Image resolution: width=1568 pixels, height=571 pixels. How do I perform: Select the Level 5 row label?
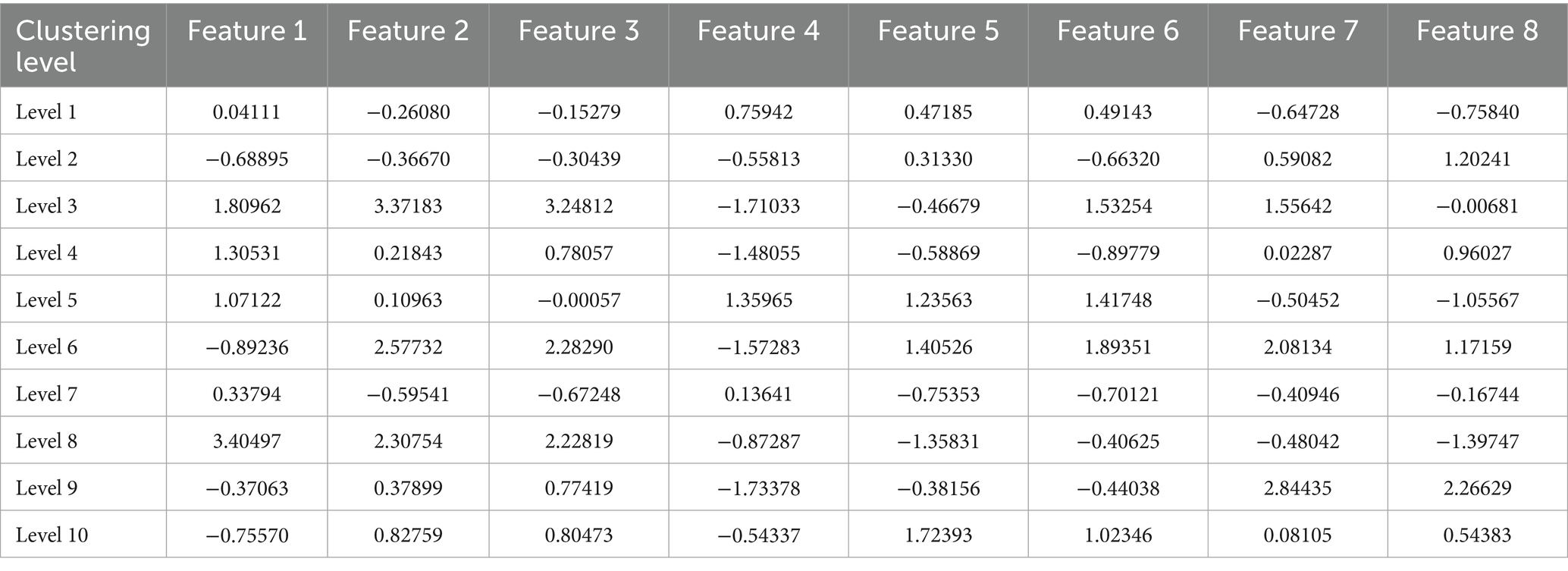coord(46,300)
